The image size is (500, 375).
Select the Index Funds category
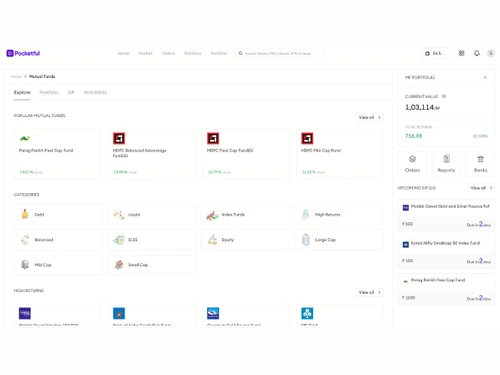point(246,215)
